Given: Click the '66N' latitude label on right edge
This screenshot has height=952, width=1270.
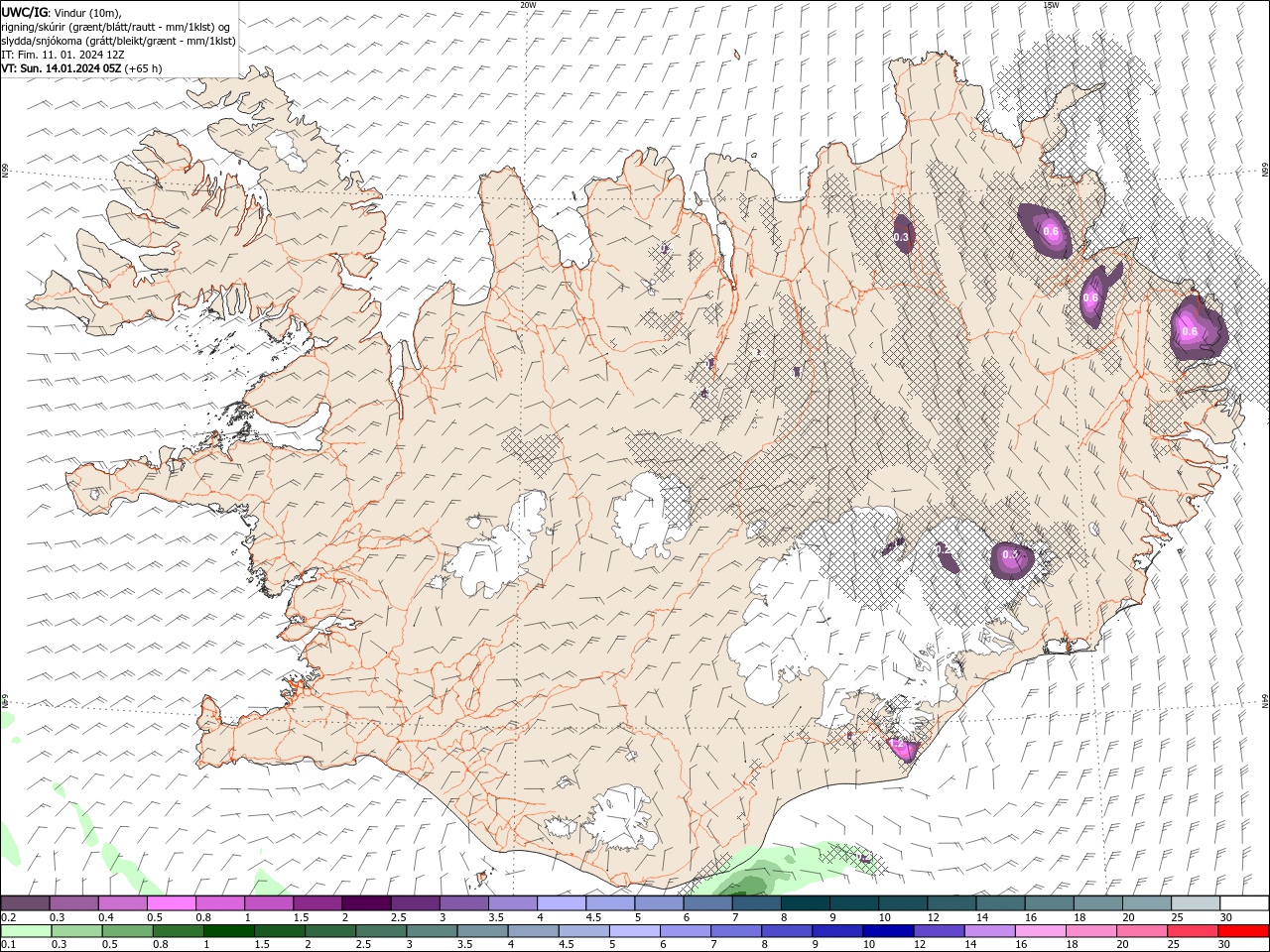Looking at the screenshot, I should [x=1265, y=171].
